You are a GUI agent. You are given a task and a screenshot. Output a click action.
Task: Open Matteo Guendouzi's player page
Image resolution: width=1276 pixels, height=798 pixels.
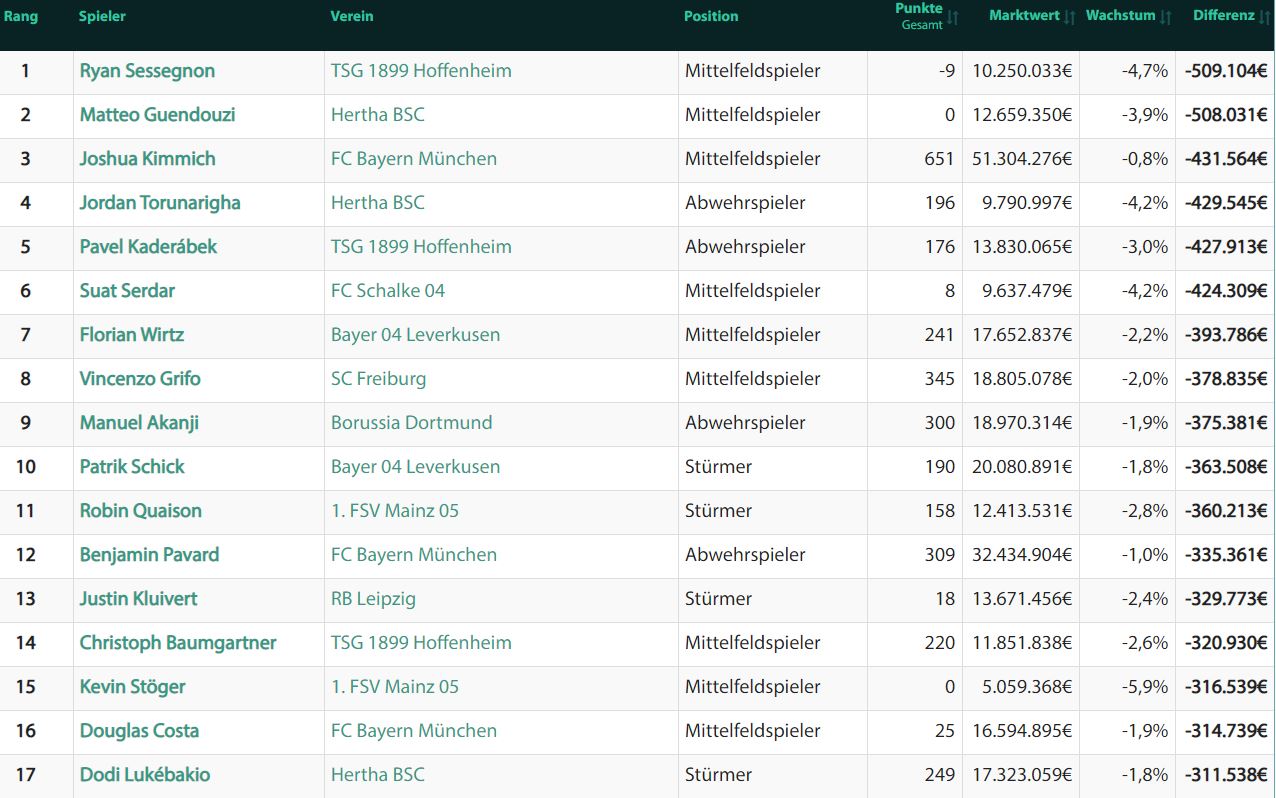tap(157, 115)
